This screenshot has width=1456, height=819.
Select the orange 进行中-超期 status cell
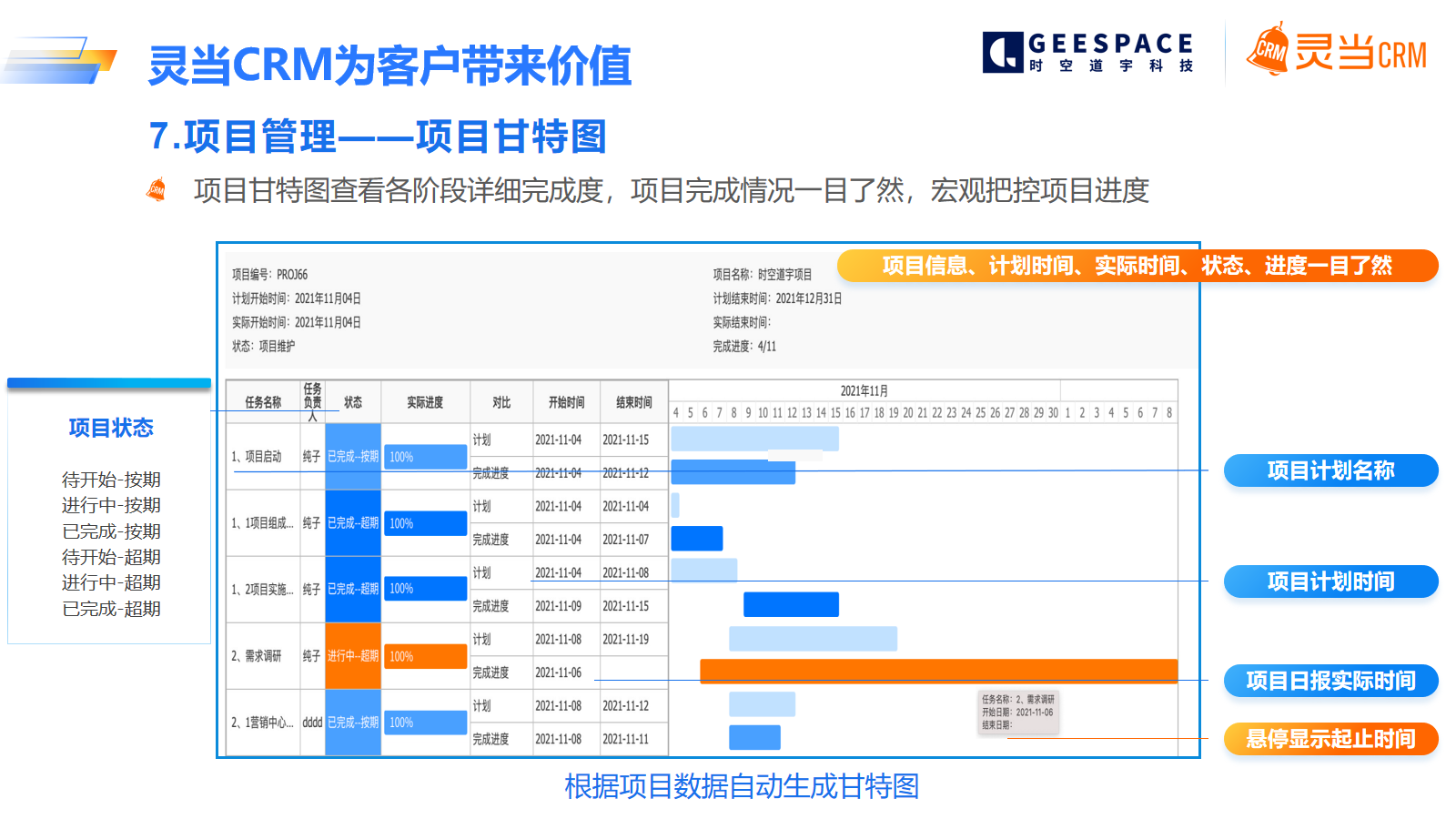point(353,656)
